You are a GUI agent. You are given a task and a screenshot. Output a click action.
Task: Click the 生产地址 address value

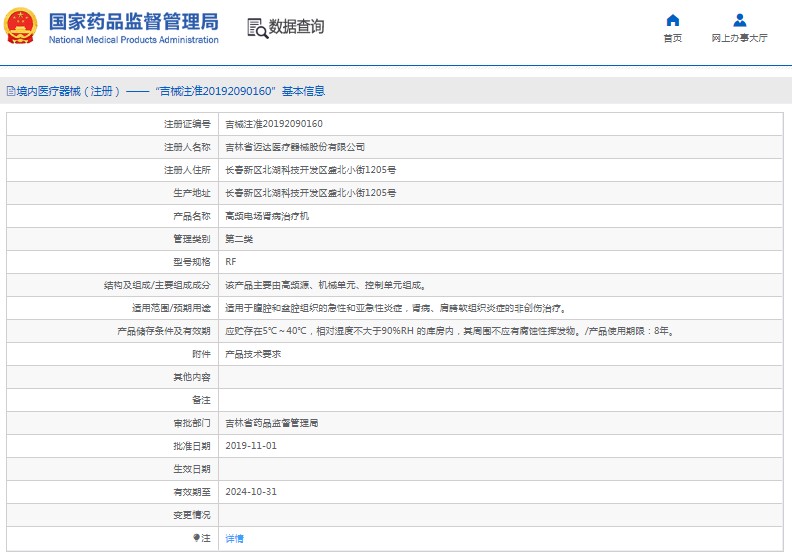coord(311,193)
